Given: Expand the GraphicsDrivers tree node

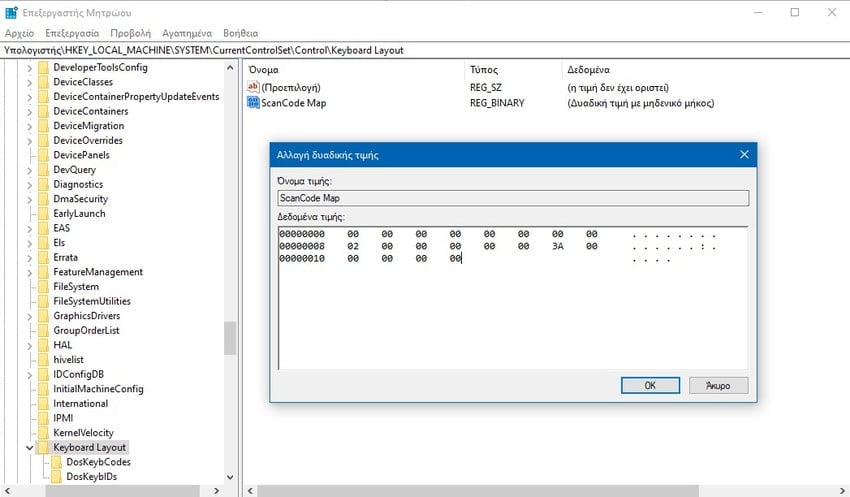Looking at the screenshot, I should tap(29, 316).
